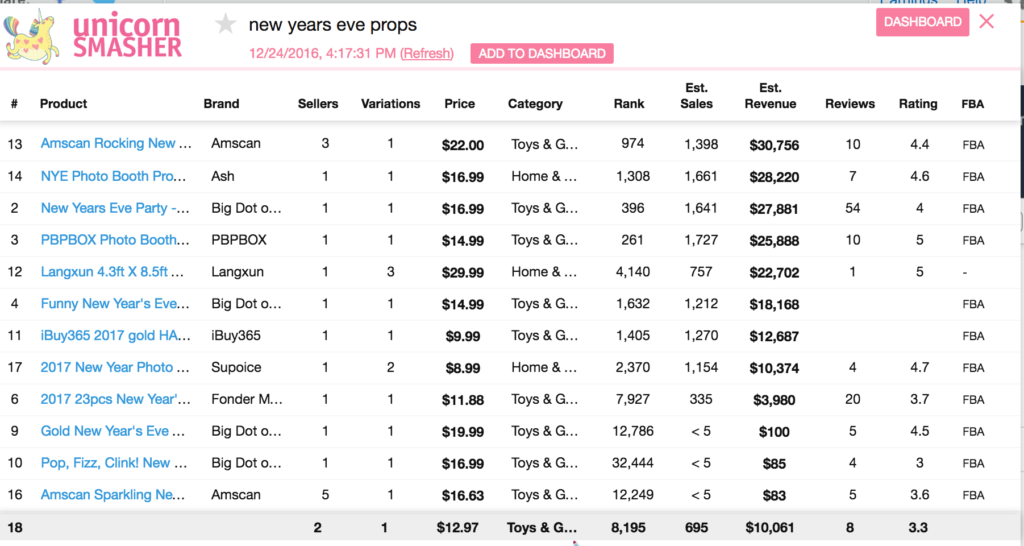Sort by Est. Revenue column
1024x546 pixels.
(770, 96)
